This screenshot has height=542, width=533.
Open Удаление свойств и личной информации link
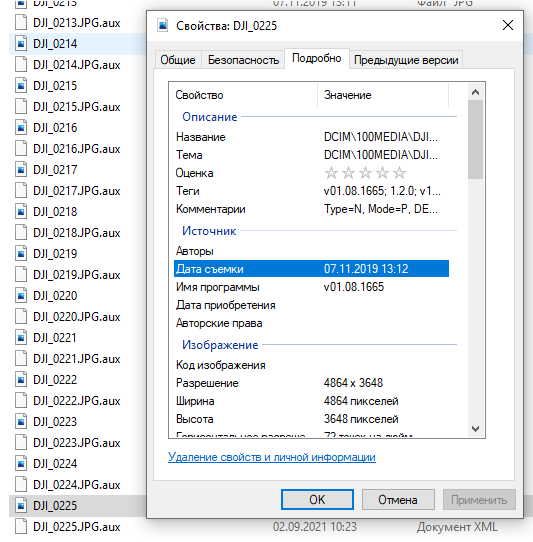click(x=272, y=457)
